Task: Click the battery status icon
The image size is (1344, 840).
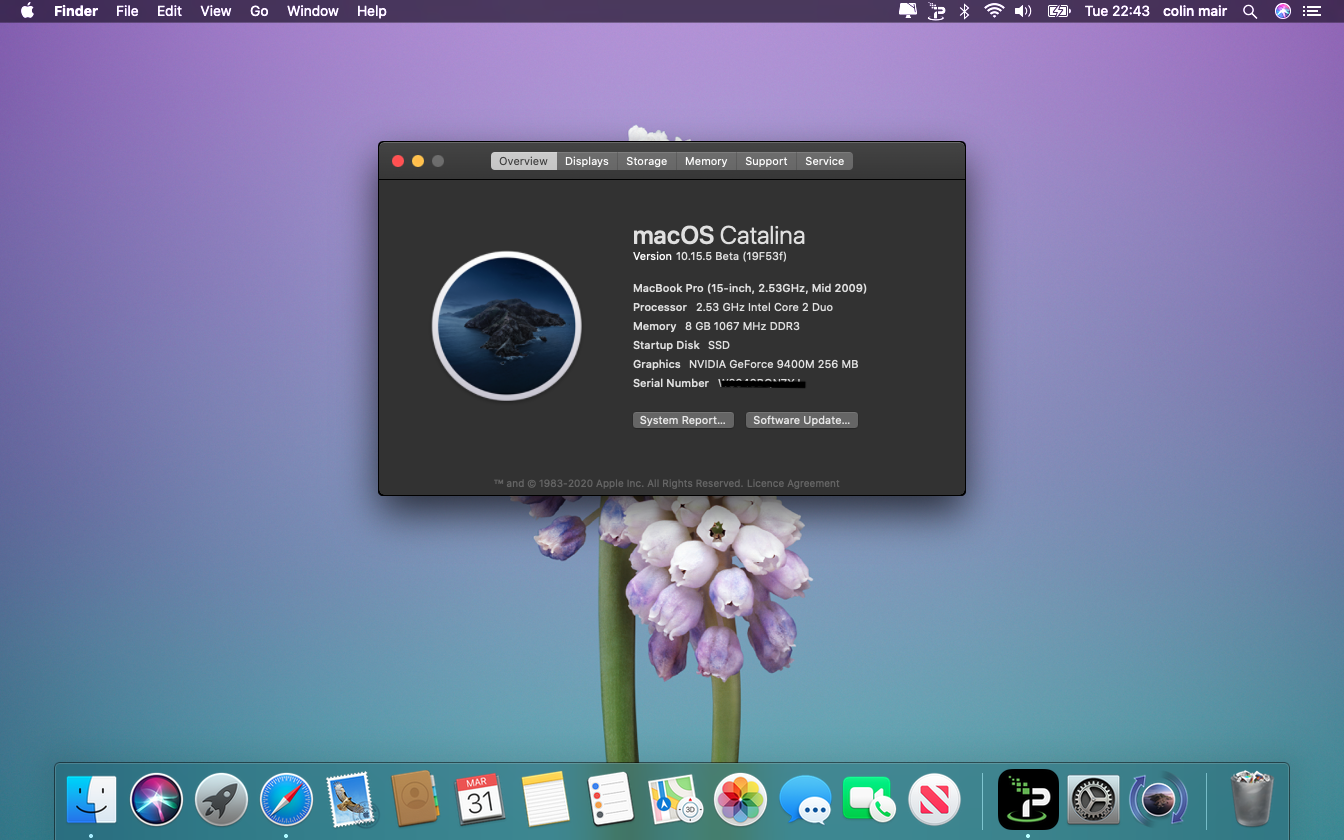Action: point(1059,11)
